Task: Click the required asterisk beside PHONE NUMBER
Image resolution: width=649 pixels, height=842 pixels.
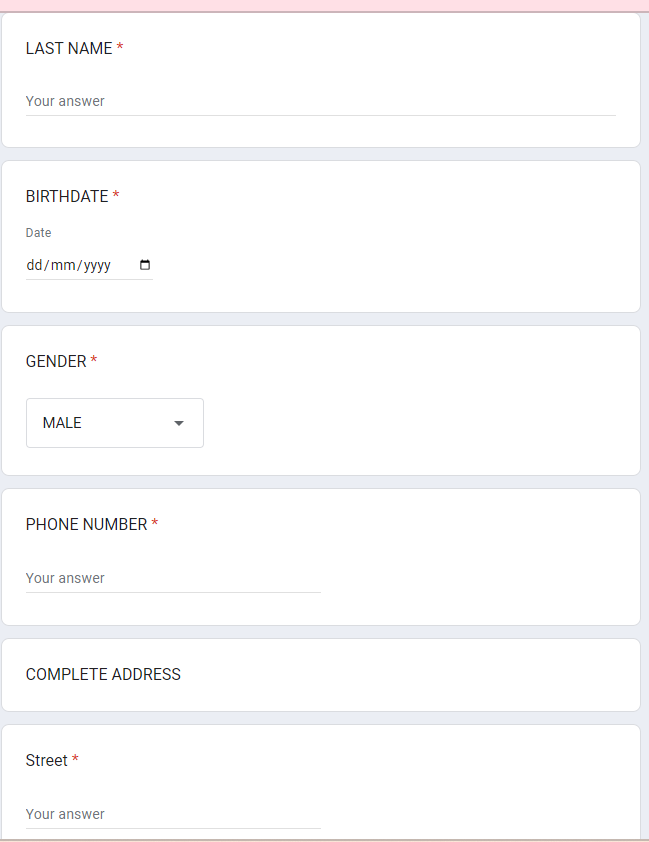Action: pos(155,524)
